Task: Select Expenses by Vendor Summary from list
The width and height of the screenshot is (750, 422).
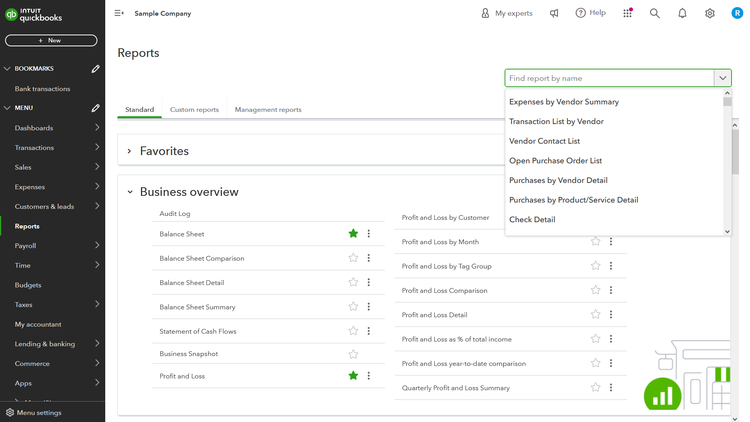Action: 564,102
